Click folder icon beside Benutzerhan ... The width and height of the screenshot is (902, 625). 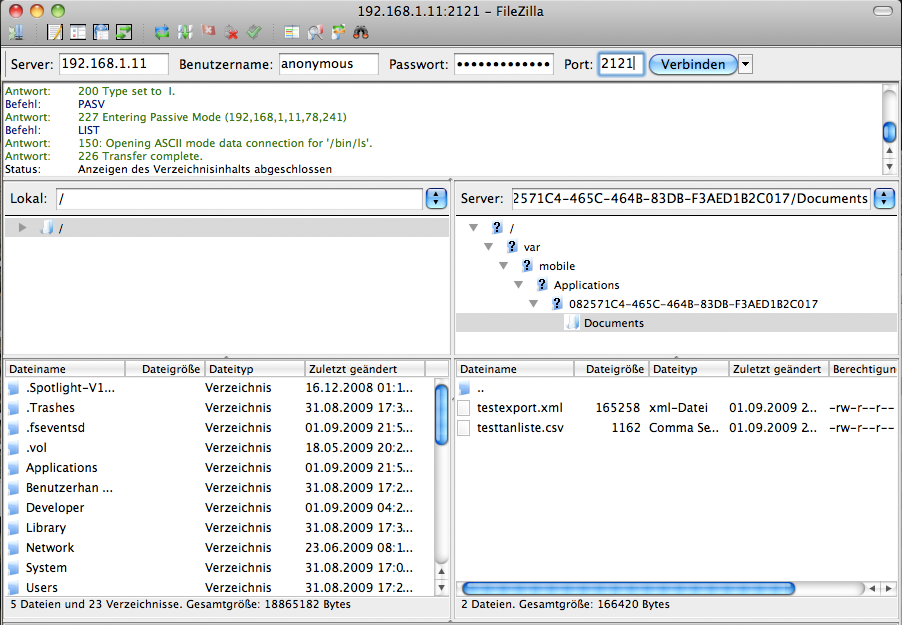tap(14, 488)
